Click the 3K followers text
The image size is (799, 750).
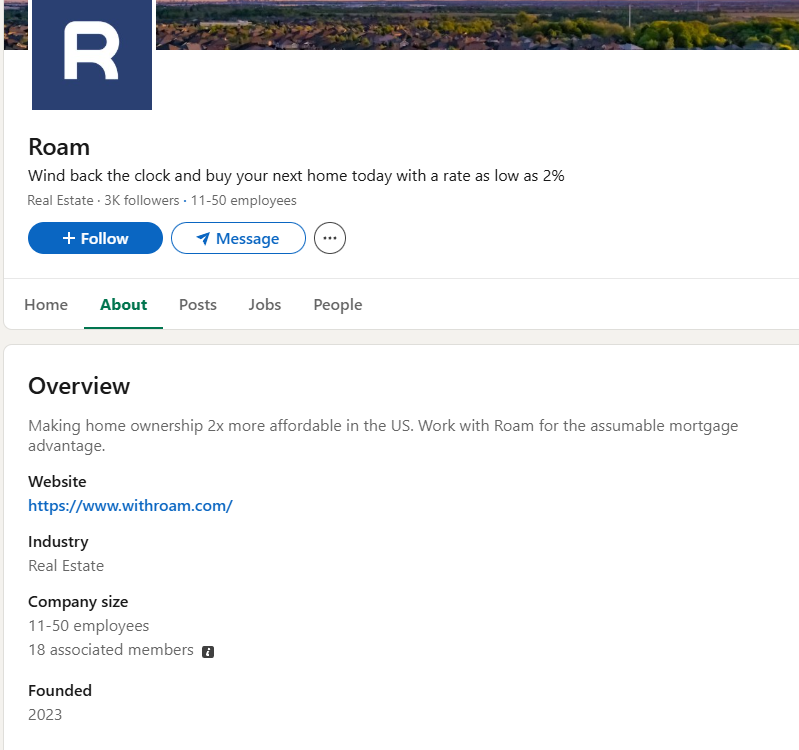pos(142,200)
